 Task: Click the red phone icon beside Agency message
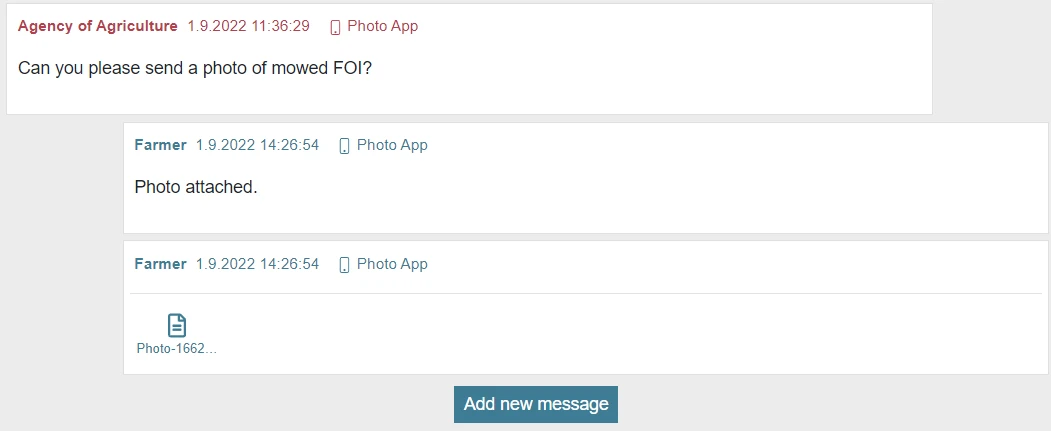click(x=335, y=27)
